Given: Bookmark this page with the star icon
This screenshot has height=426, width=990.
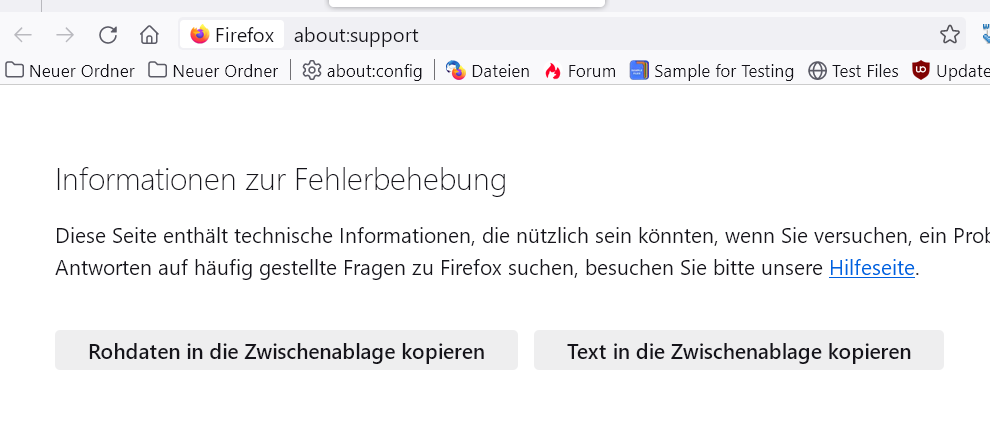Looking at the screenshot, I should tap(950, 35).
